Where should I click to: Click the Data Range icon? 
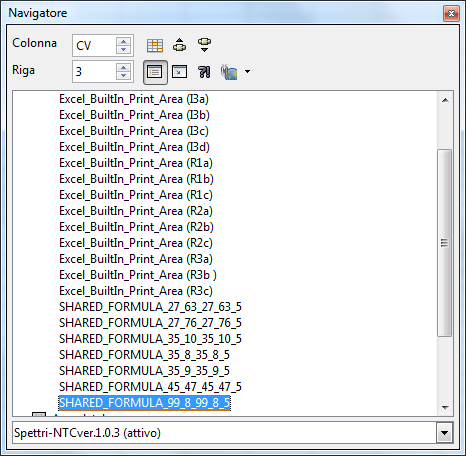(155, 45)
